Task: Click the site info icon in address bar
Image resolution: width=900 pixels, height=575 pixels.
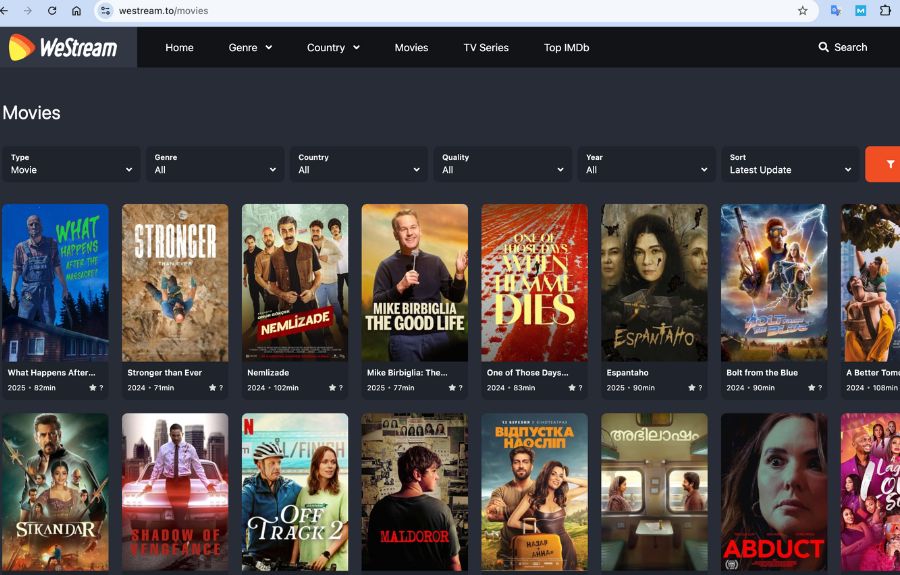Action: [x=105, y=10]
